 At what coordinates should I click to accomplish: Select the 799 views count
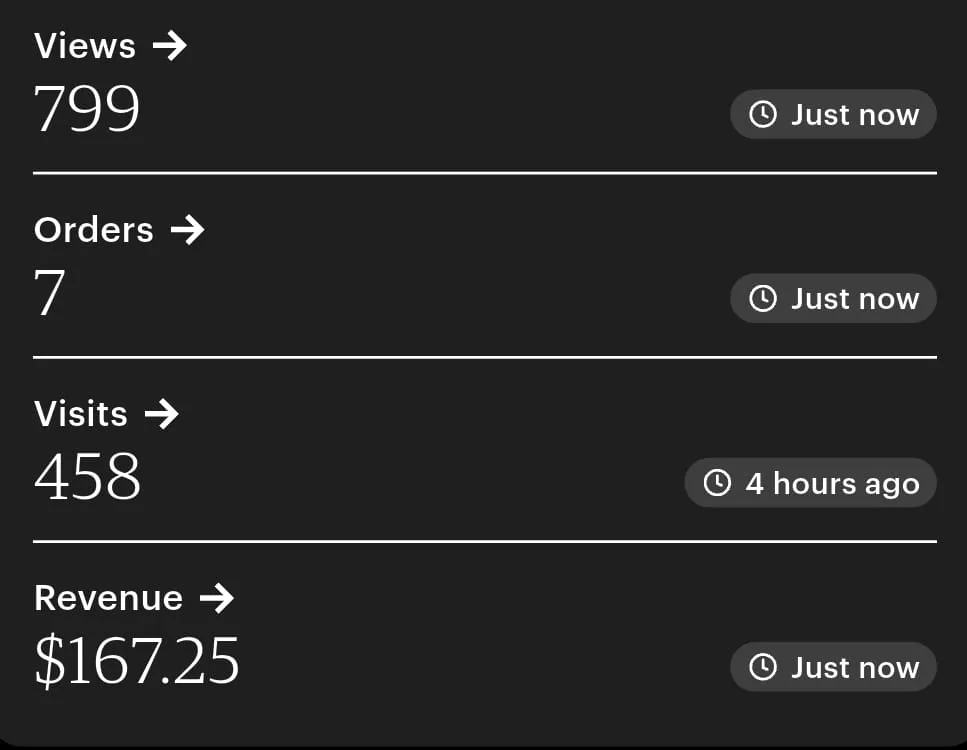pos(87,108)
